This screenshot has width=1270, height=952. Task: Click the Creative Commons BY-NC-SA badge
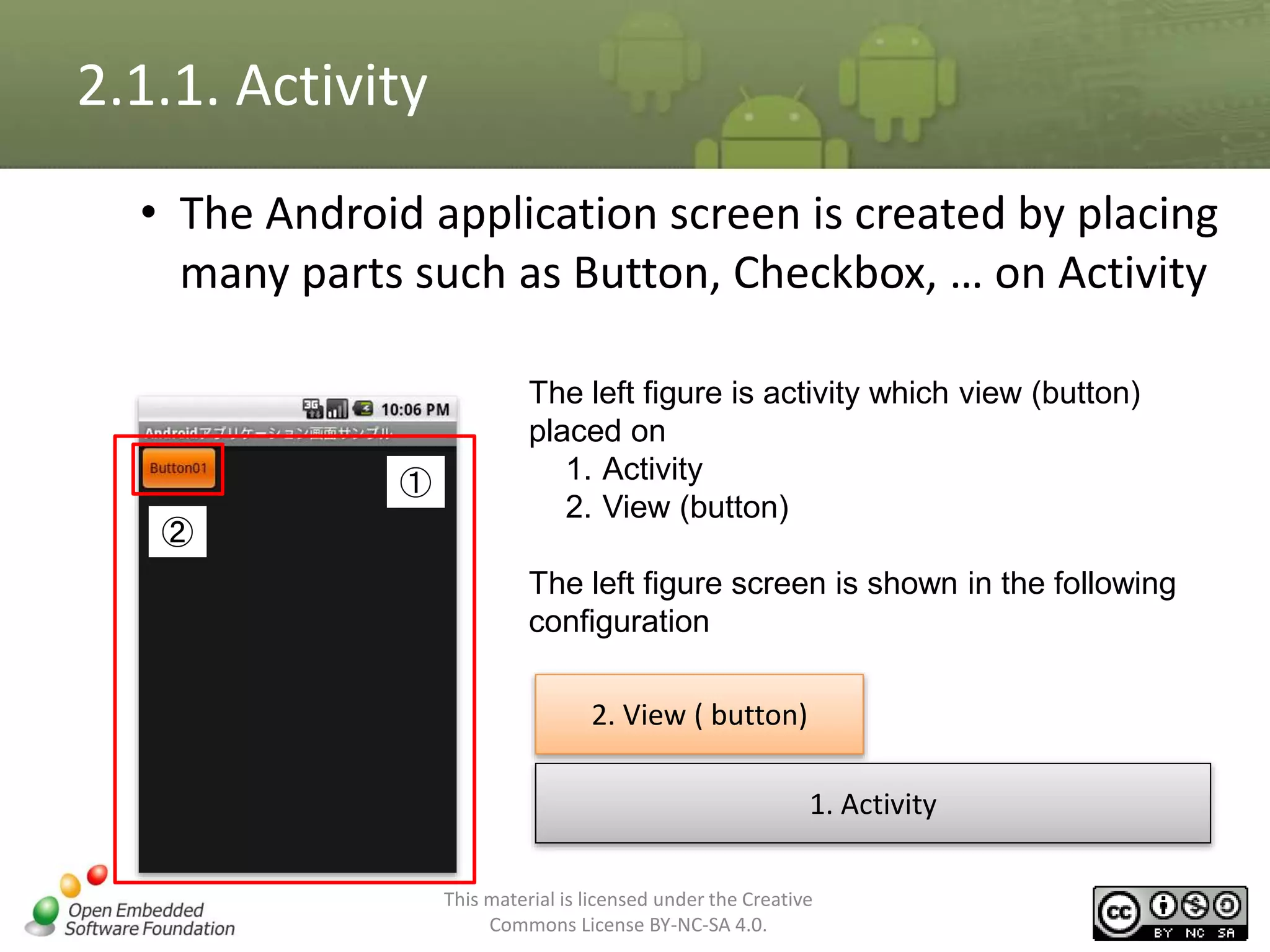[1170, 913]
